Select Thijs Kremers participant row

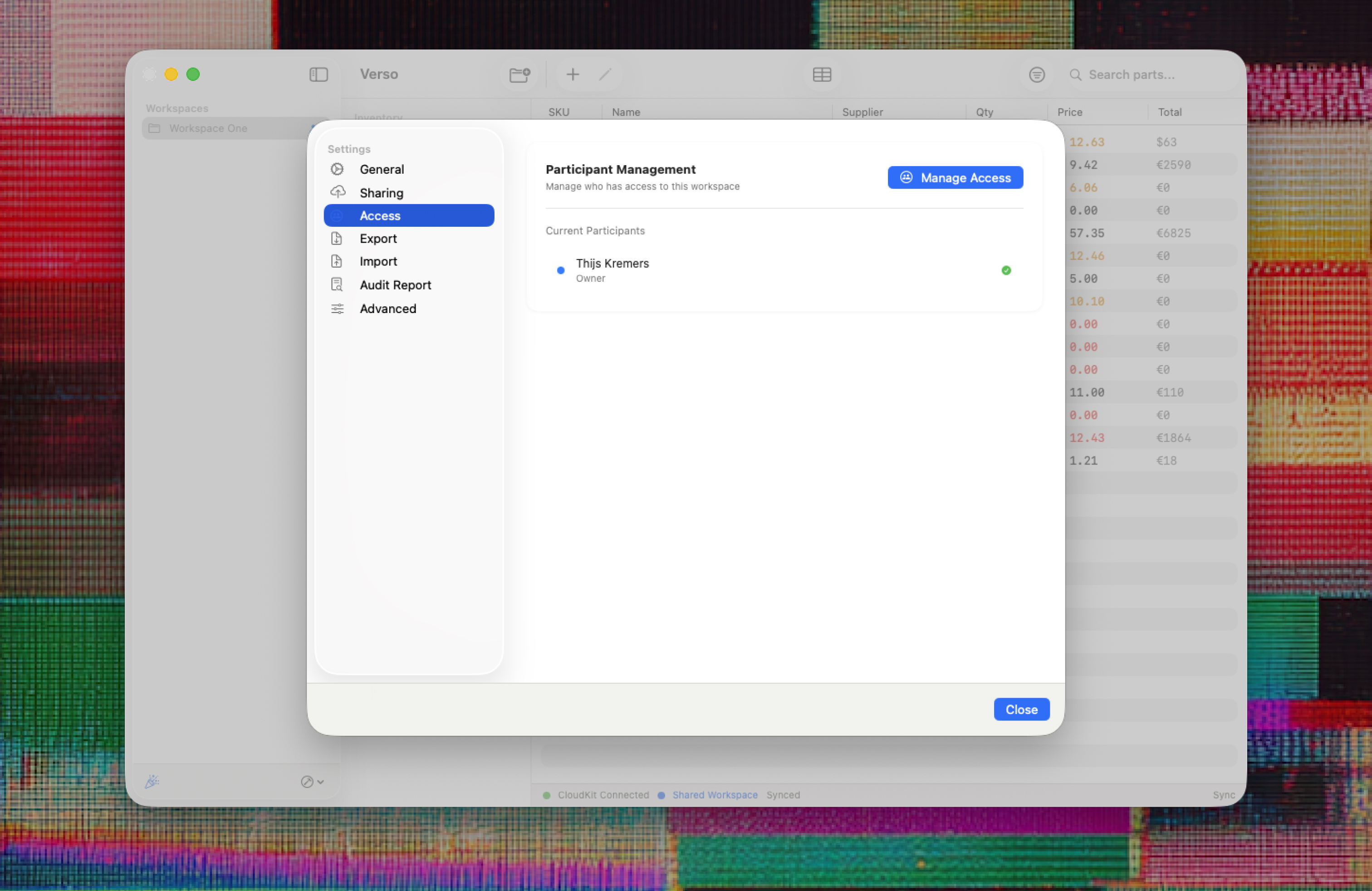point(612,270)
